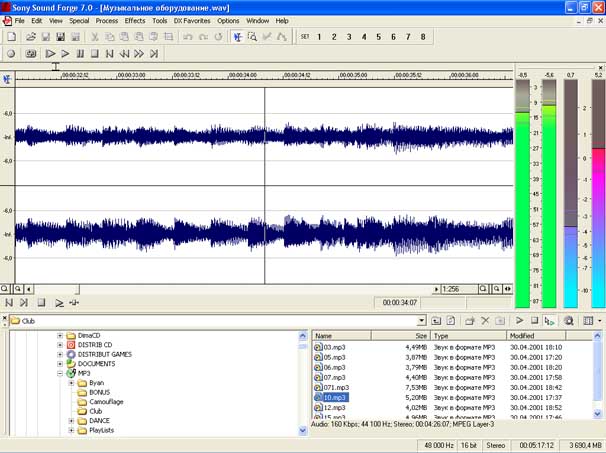Select the Envelope tool icon

click(x=282, y=37)
